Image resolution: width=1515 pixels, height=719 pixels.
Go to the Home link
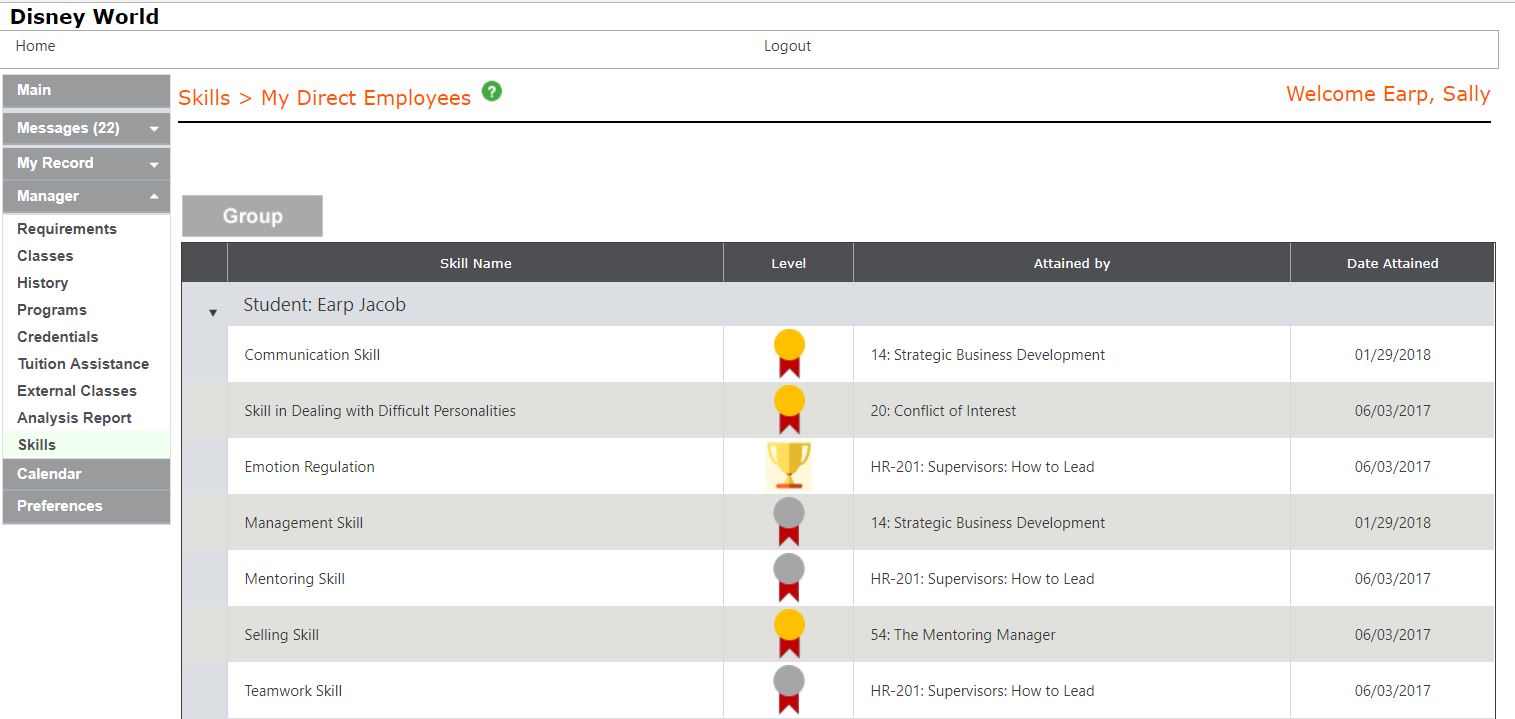35,46
